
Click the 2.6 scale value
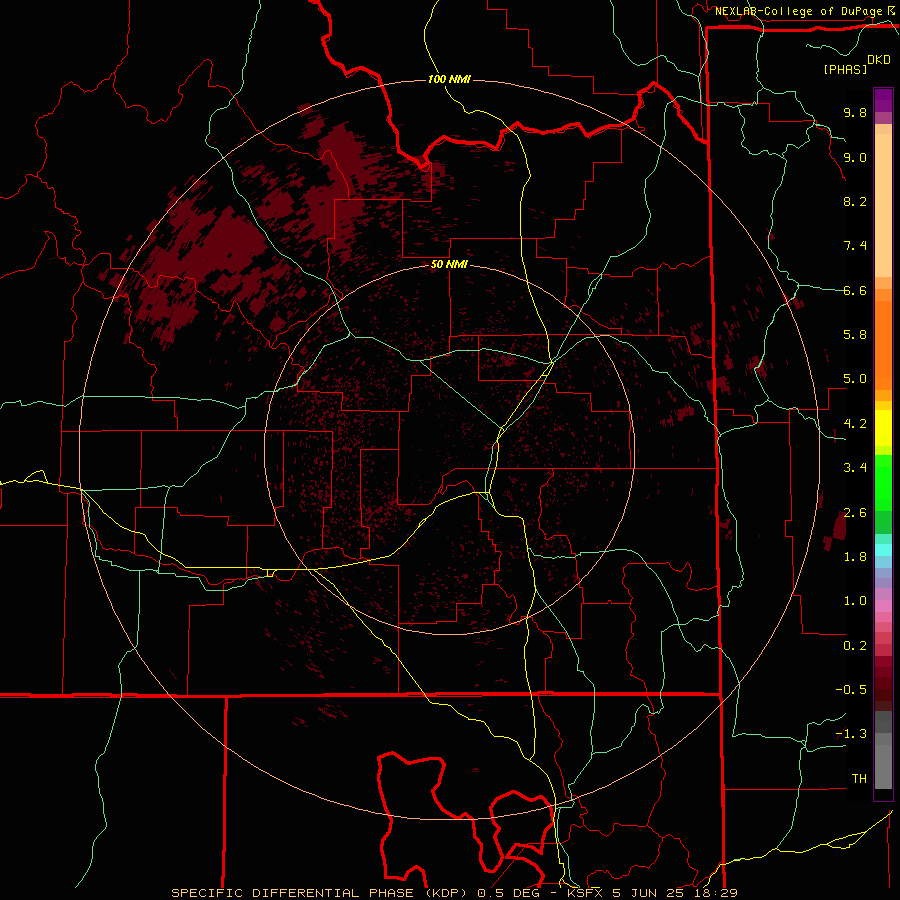click(x=855, y=513)
